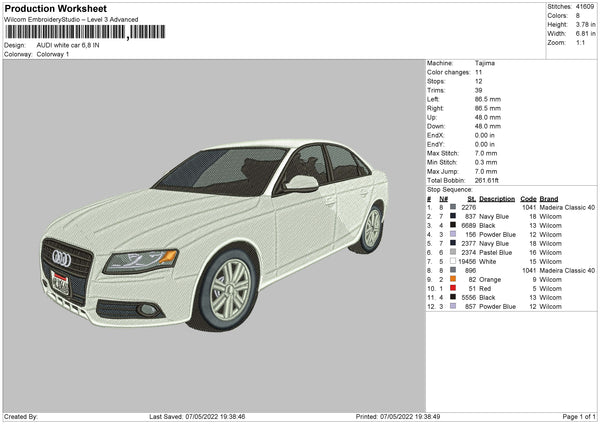Viewport: 600px width, 424px height.
Task: Choose the Navy Blue swatch in stop row 2
Action: coord(452,216)
